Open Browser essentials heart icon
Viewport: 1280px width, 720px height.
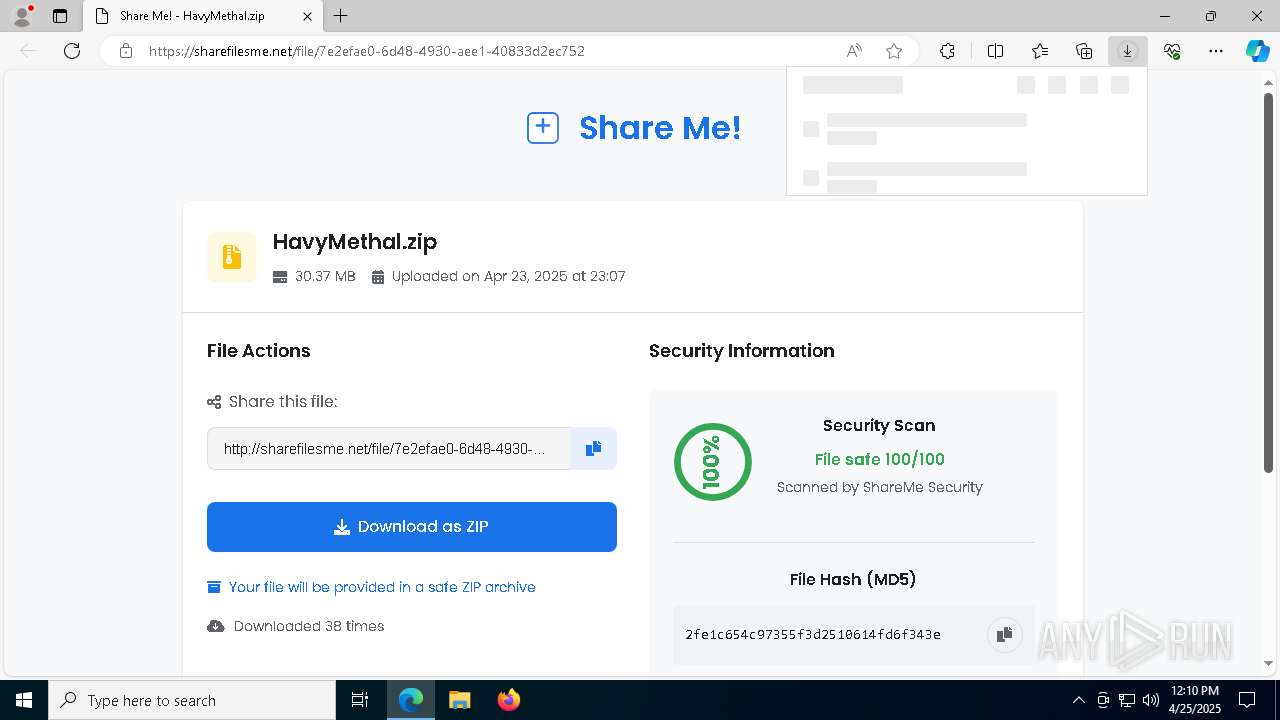click(1172, 51)
